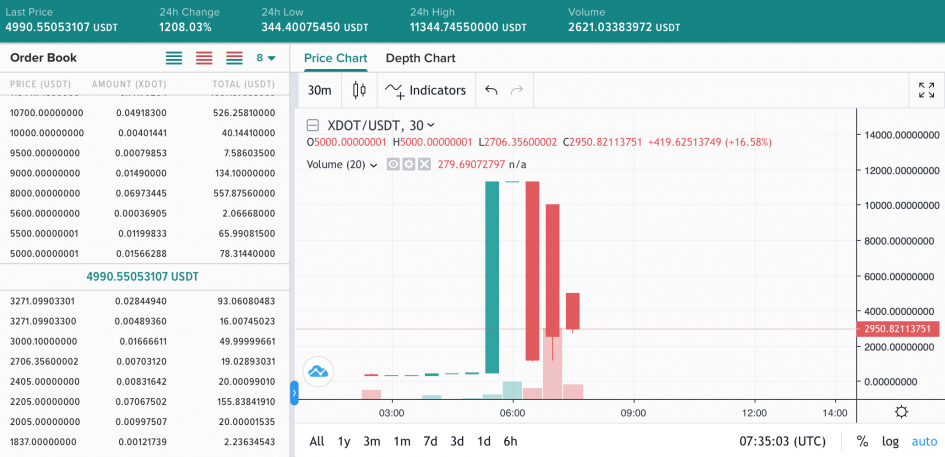Image resolution: width=945 pixels, height=457 pixels.
Task: Select the 10700.00000000 ask price row
Action: pos(143,113)
